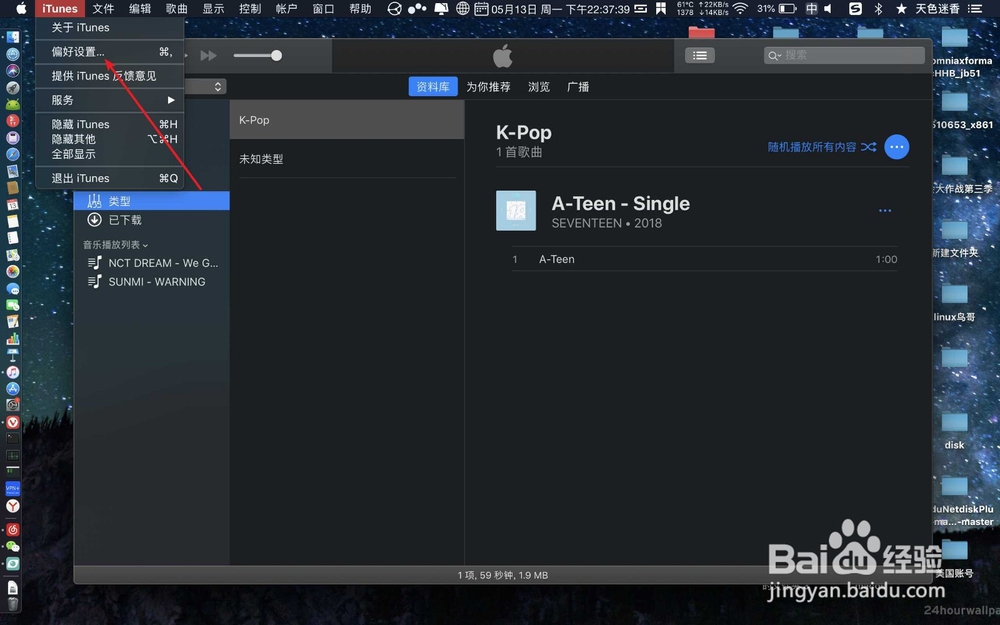
Task: Open the Apple menu
Action: tap(21, 8)
